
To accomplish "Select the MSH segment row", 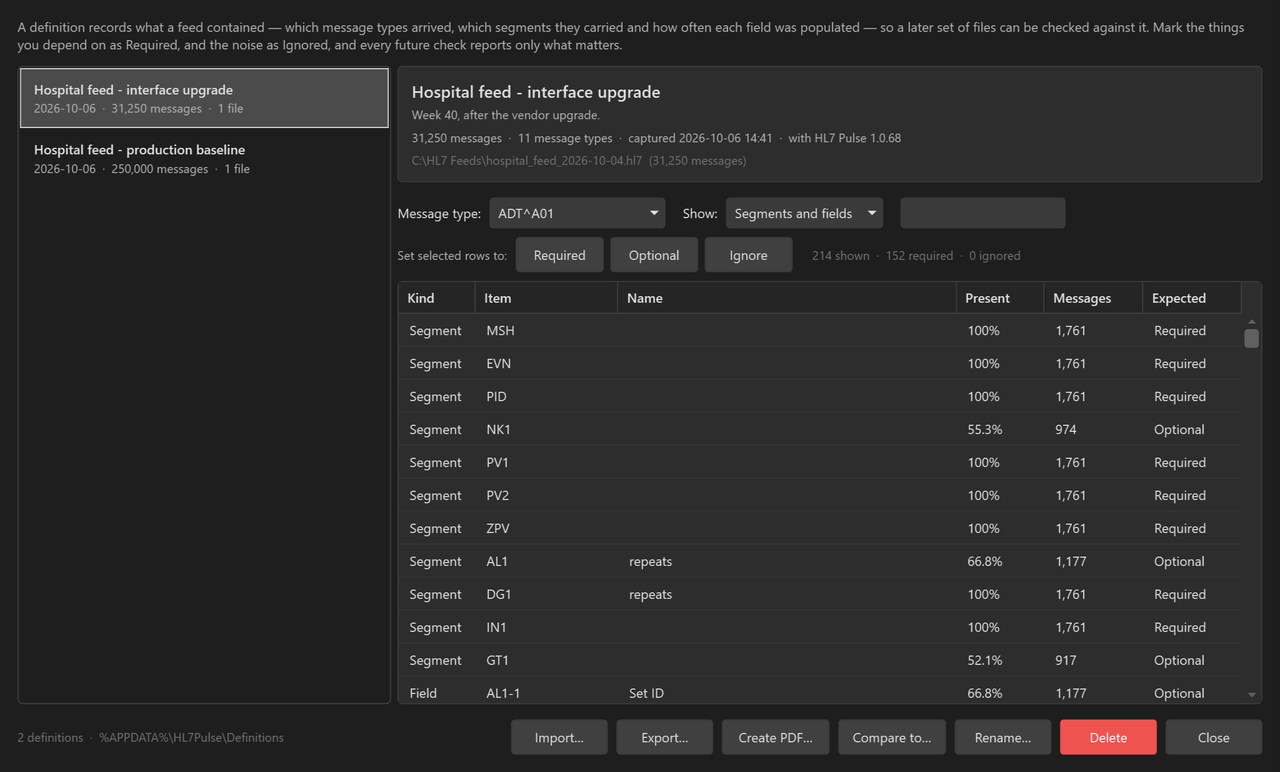I will [x=820, y=330].
